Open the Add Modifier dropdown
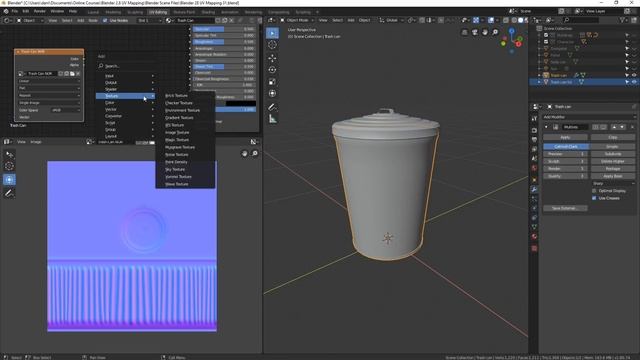Image resolution: width=640 pixels, height=360 pixels. coord(589,117)
